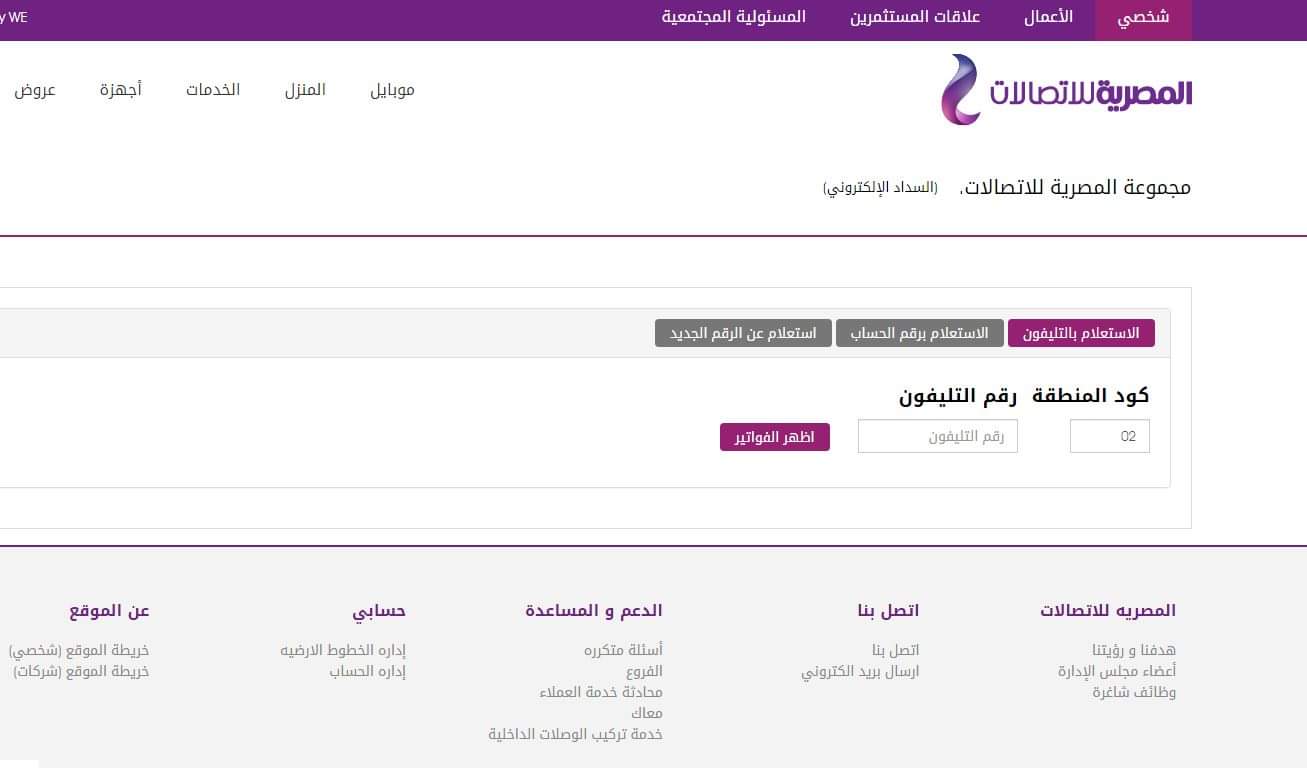Open المسئولية المجتمعية in top bar
The width and height of the screenshot is (1307, 768).
(734, 17)
